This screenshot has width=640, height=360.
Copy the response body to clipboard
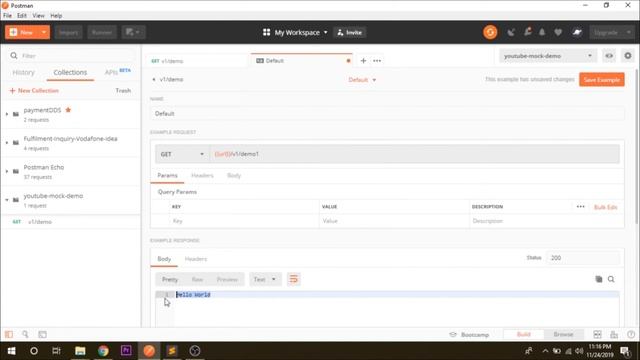click(598, 279)
